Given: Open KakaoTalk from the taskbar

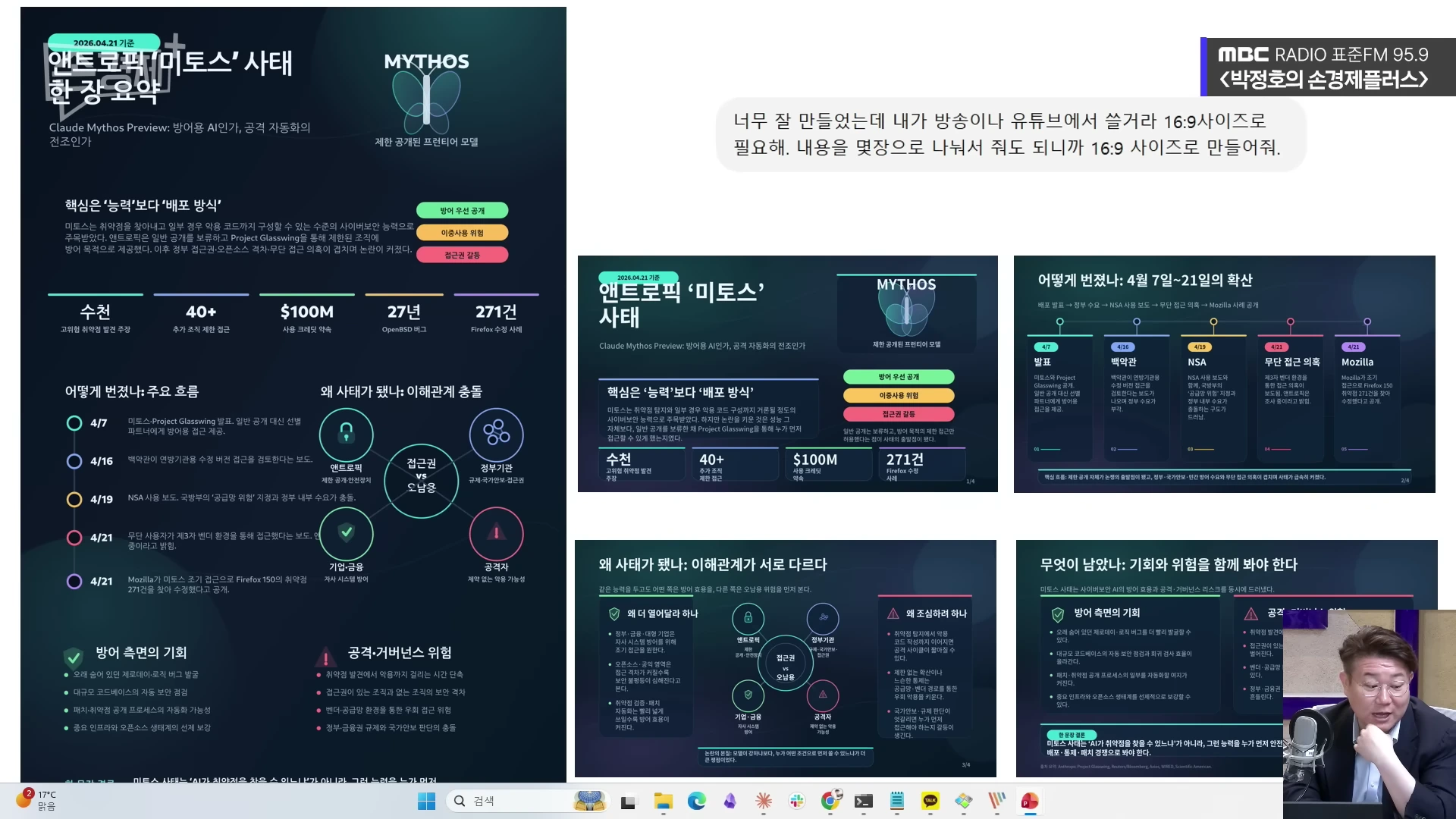Looking at the screenshot, I should pos(930,801).
